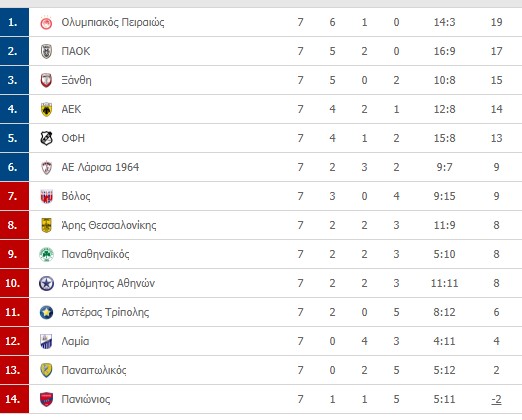Click the 14:3 goal ratio of Ολυμπιακός
Viewport: 522px width, 420px height.
point(444,22)
